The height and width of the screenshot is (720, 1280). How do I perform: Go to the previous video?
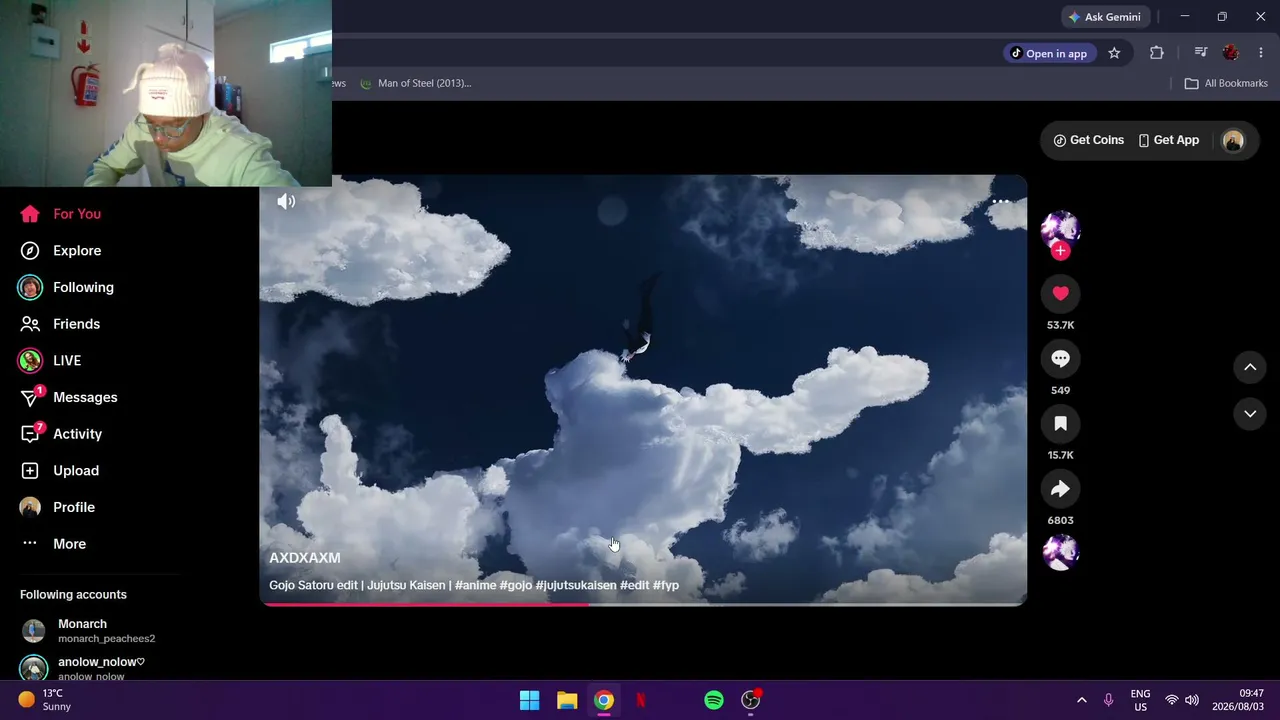click(x=1250, y=367)
